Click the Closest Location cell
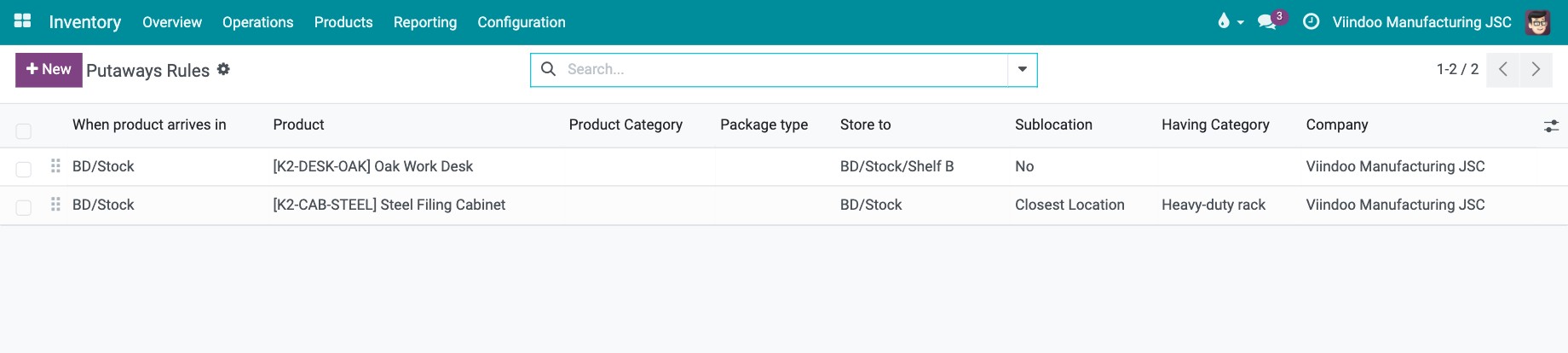The image size is (1568, 353). (1069, 205)
